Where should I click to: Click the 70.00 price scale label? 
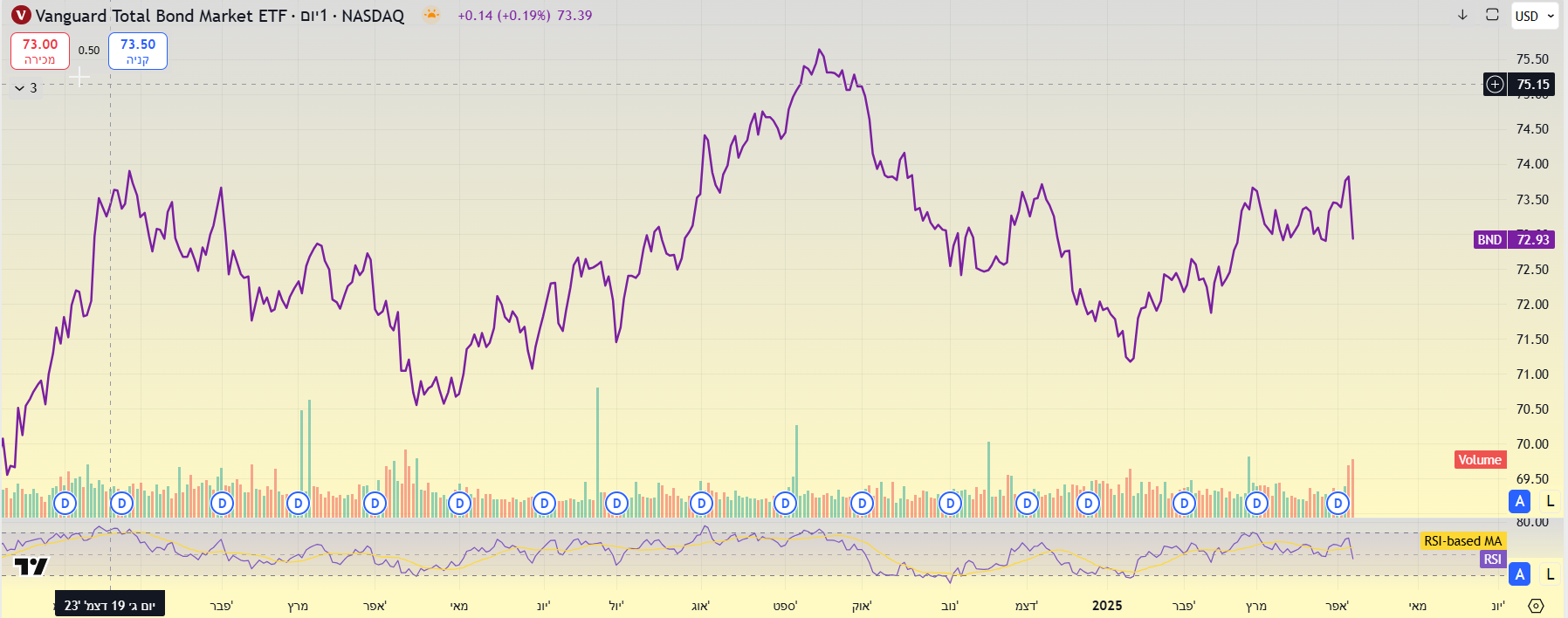click(1532, 443)
